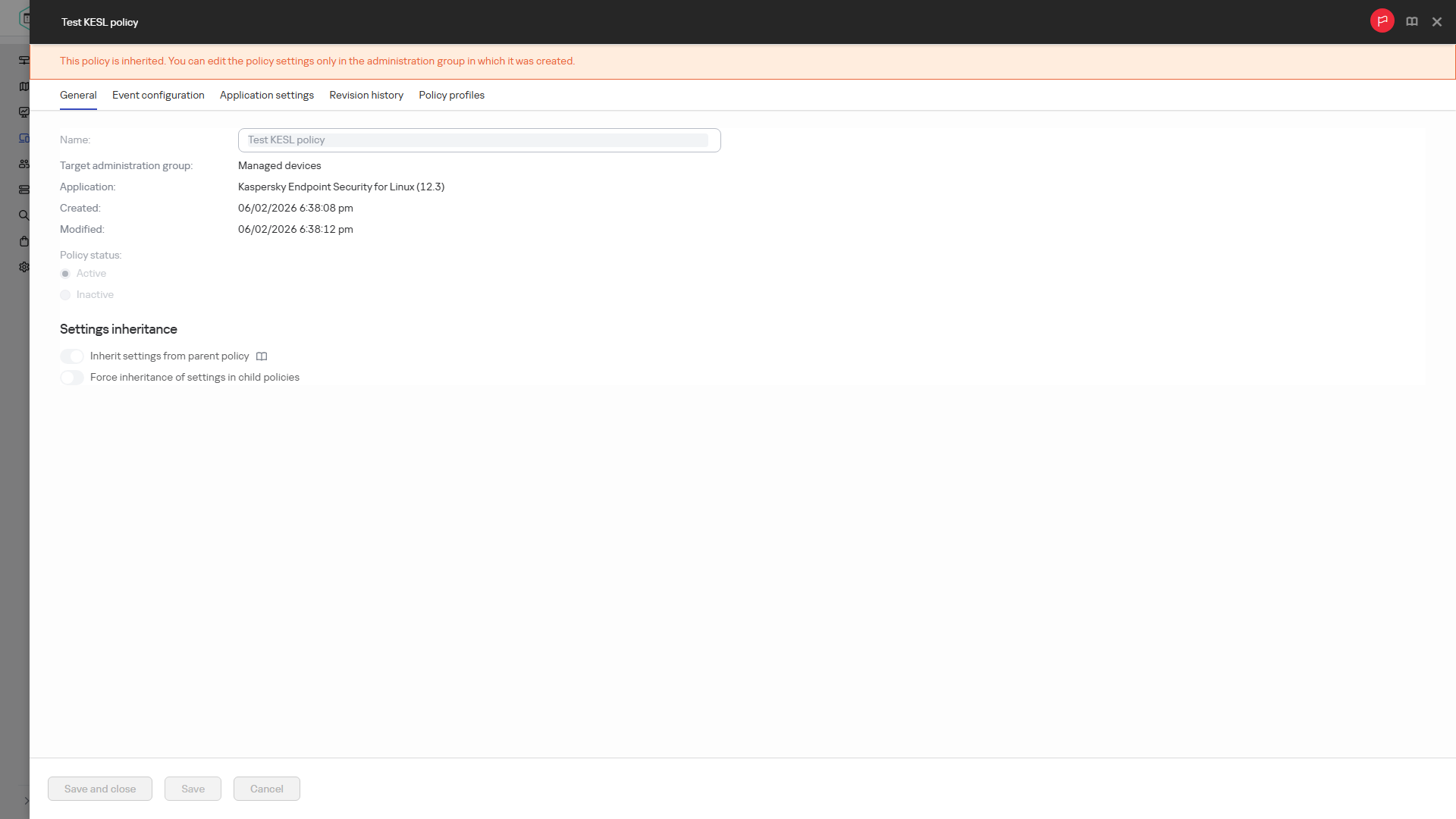Click the Modified date 6:38:12 pm
The width and height of the screenshot is (1456, 819).
296,229
